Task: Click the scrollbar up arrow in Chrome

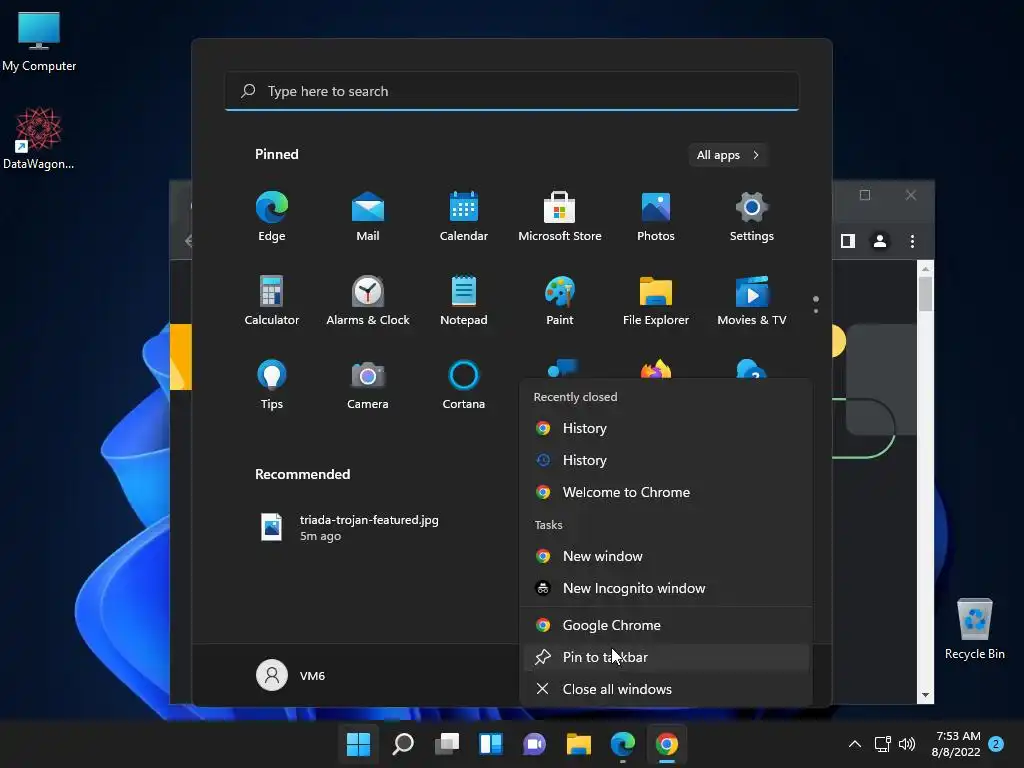Action: 925,268
